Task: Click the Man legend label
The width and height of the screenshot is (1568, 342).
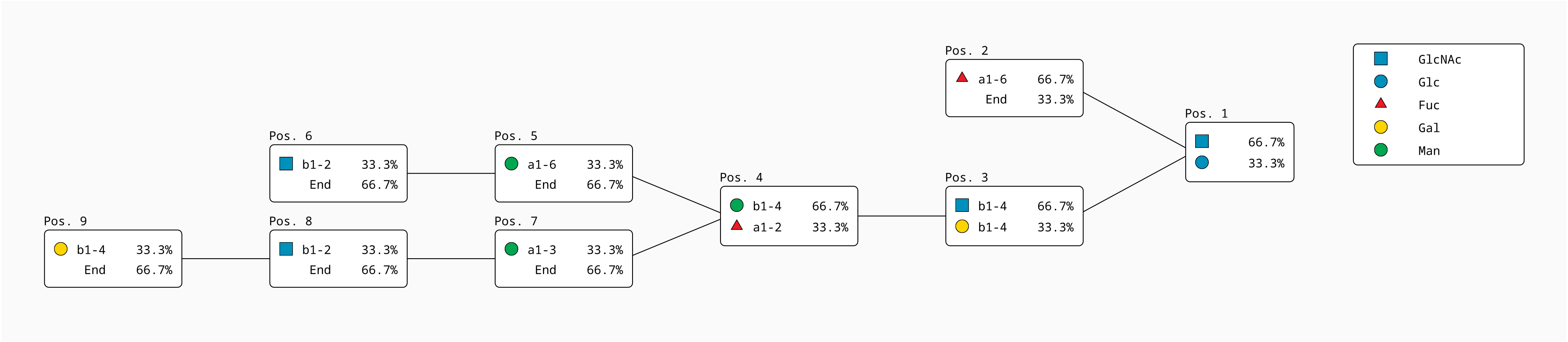Action: click(x=1429, y=151)
